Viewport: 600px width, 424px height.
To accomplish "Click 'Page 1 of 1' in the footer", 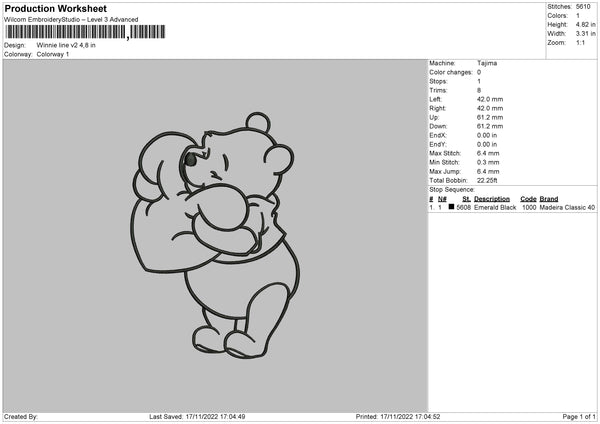I will 579,417.
